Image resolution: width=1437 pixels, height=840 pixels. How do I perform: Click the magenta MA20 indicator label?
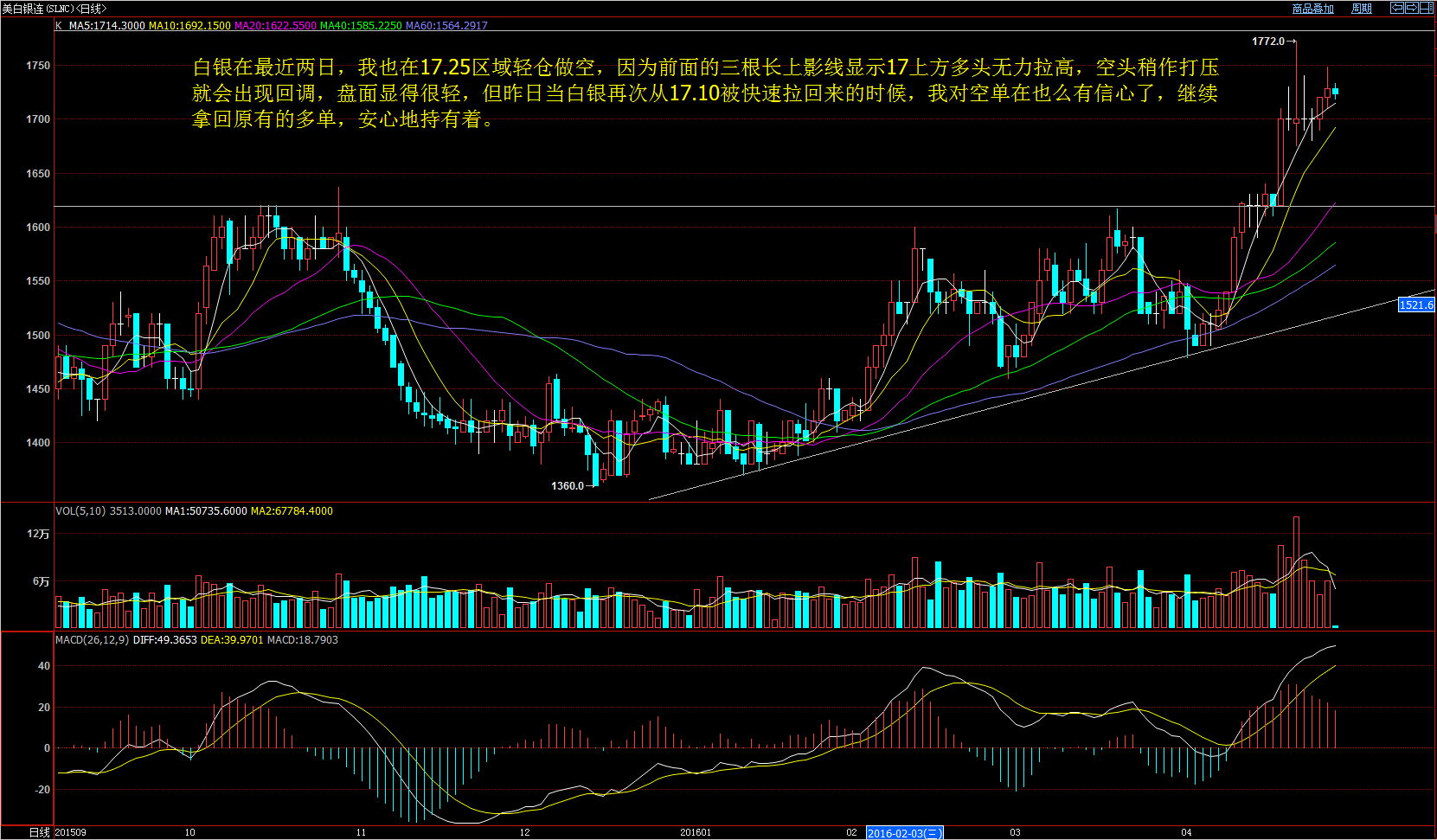coord(275,26)
